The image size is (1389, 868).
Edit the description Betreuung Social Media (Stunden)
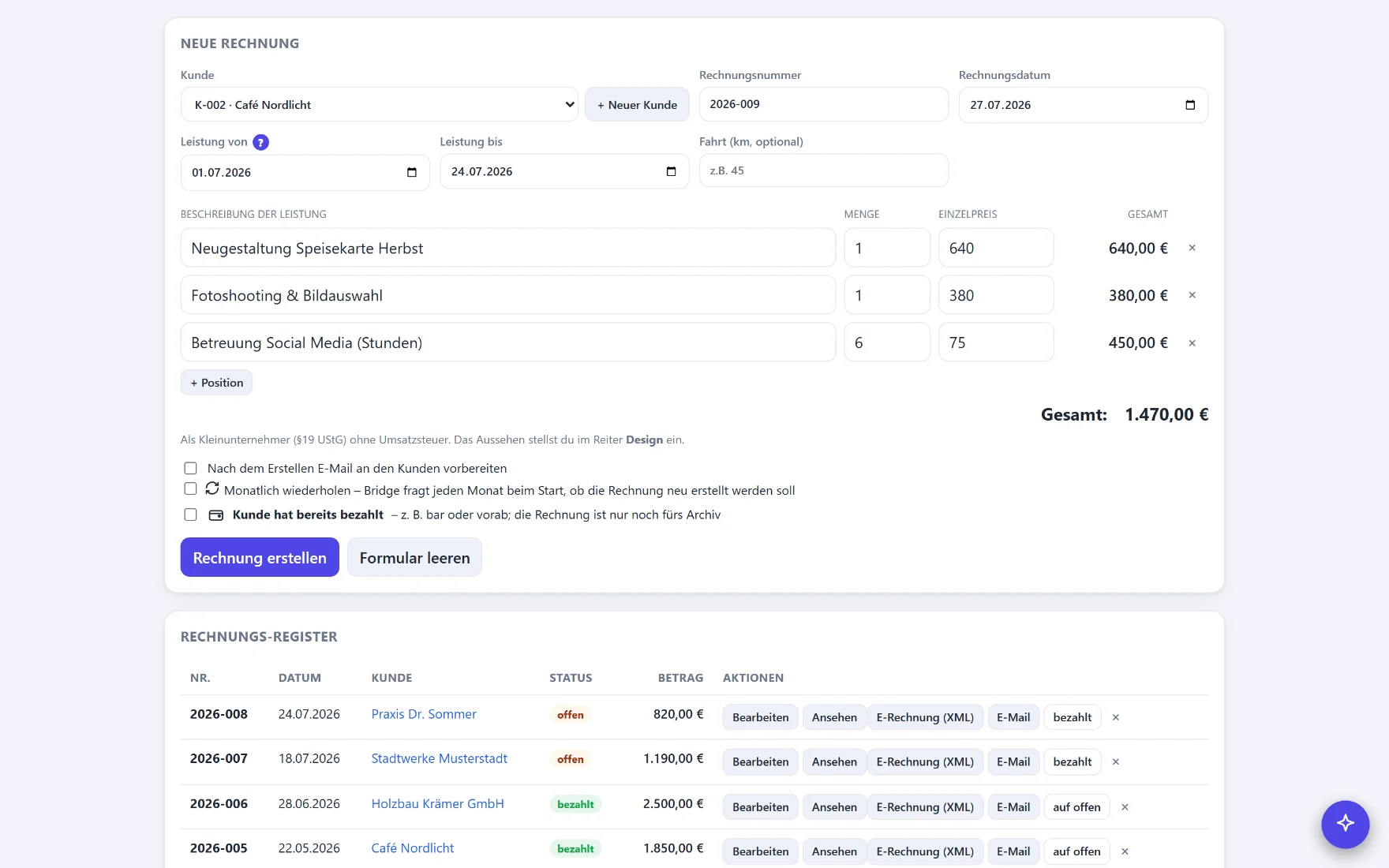[x=508, y=342]
